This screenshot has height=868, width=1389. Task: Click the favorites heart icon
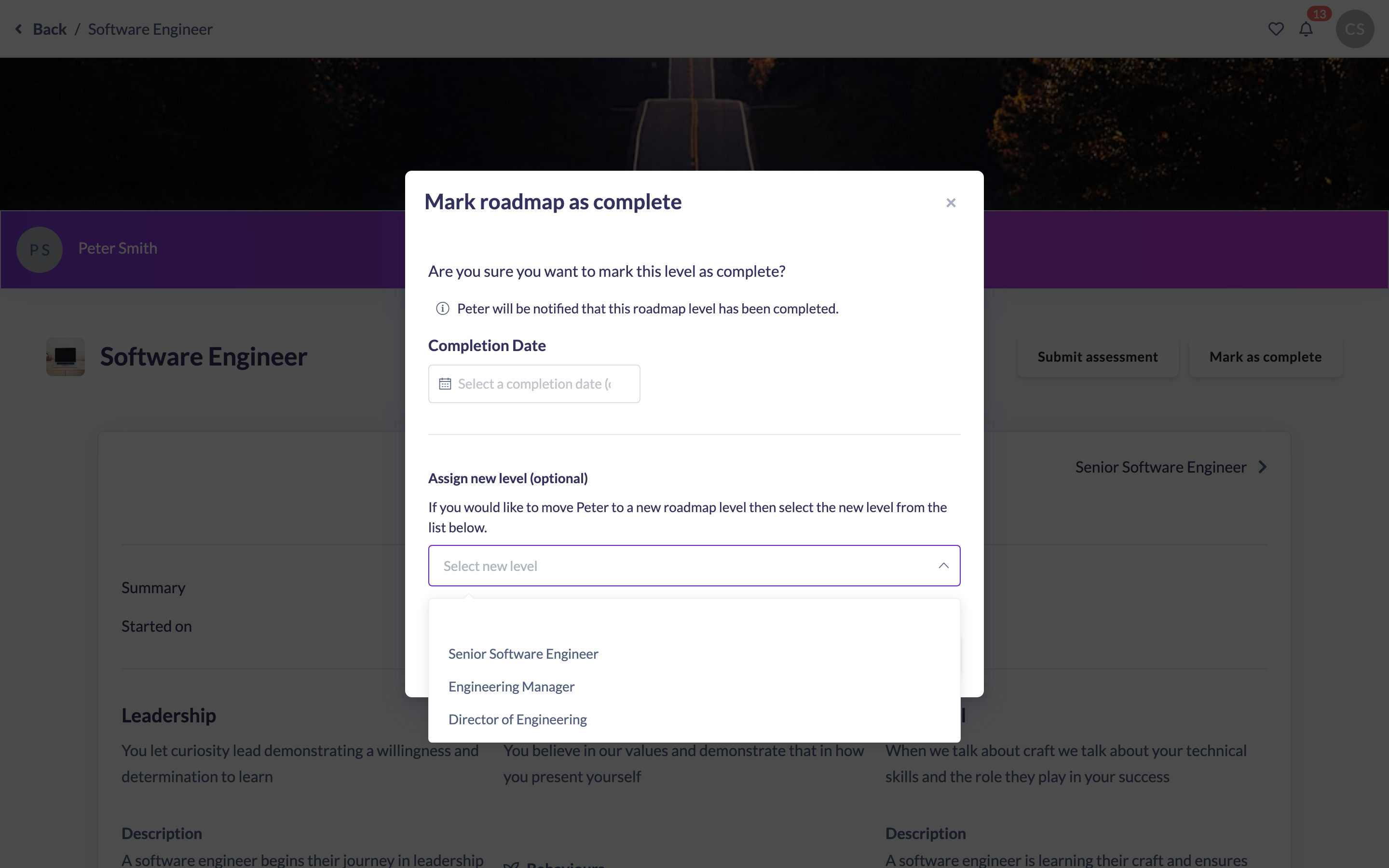tap(1275, 29)
